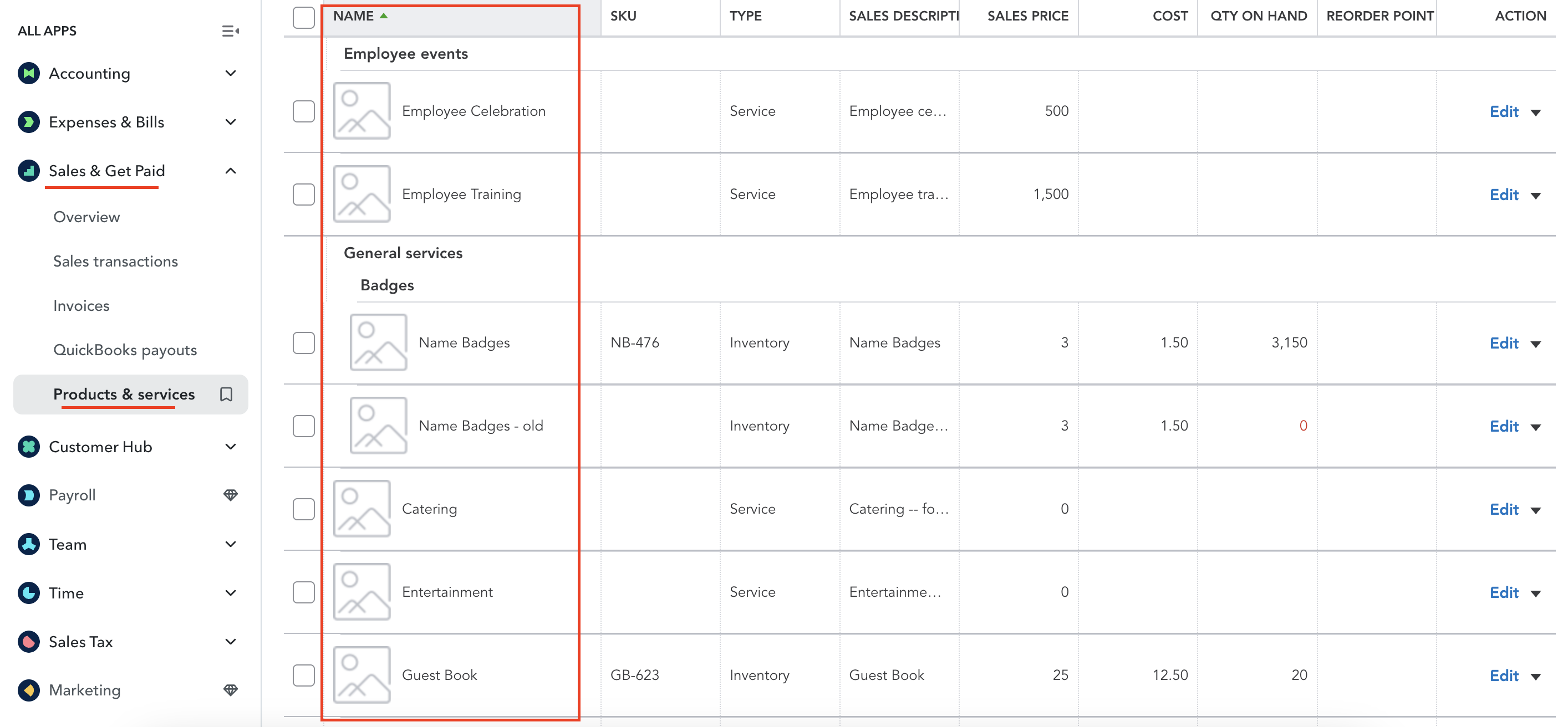The height and width of the screenshot is (727, 1568).
Task: Click the Expenses & Bills icon
Action: [29, 122]
